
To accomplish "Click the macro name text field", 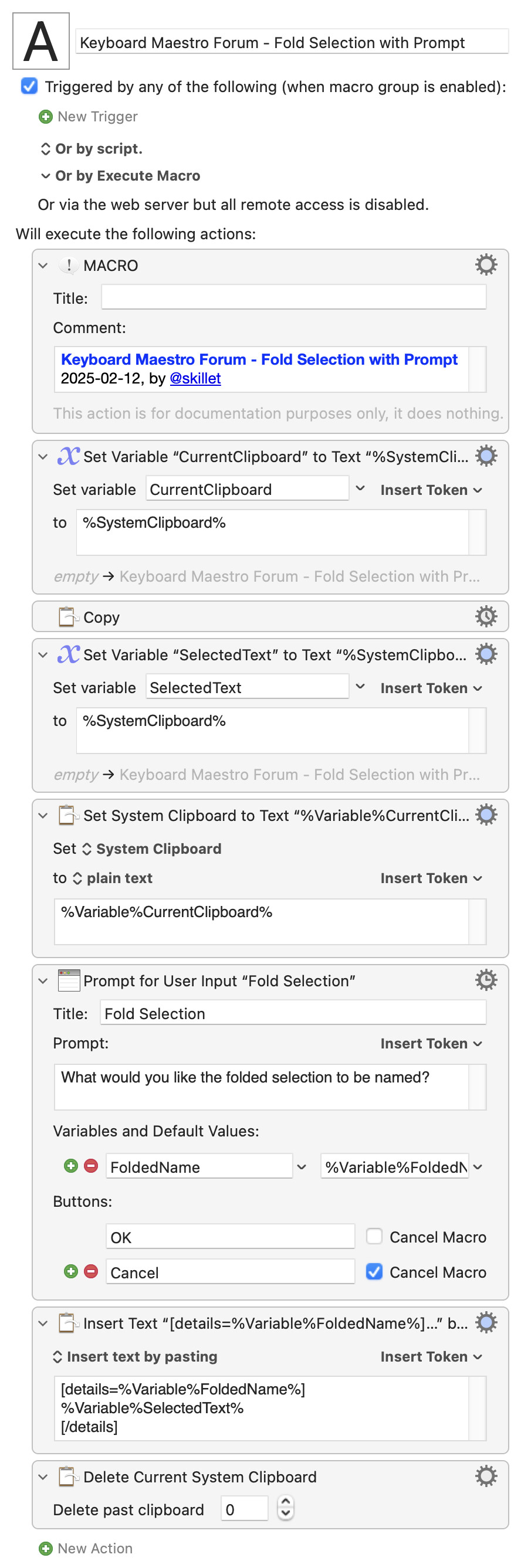I will tap(291, 42).
